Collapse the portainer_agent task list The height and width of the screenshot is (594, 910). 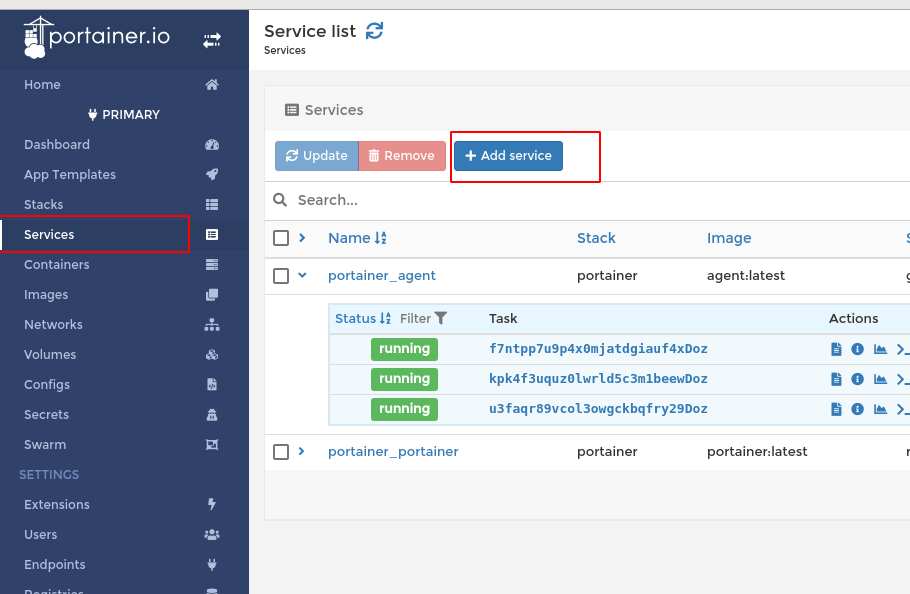tap(302, 276)
